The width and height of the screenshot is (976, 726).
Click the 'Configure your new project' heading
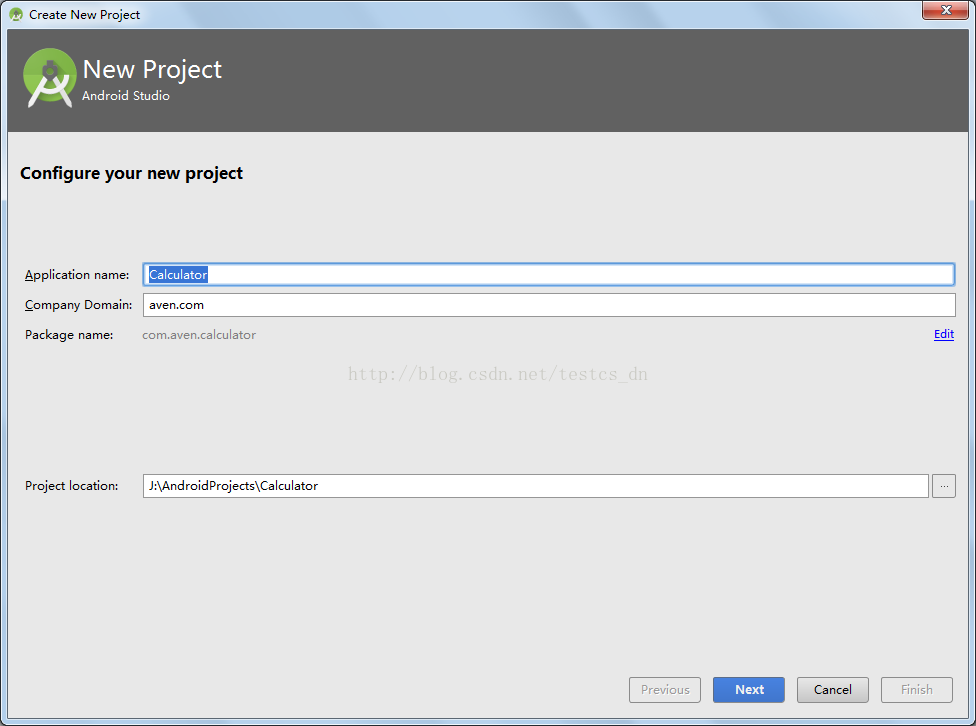(x=131, y=174)
